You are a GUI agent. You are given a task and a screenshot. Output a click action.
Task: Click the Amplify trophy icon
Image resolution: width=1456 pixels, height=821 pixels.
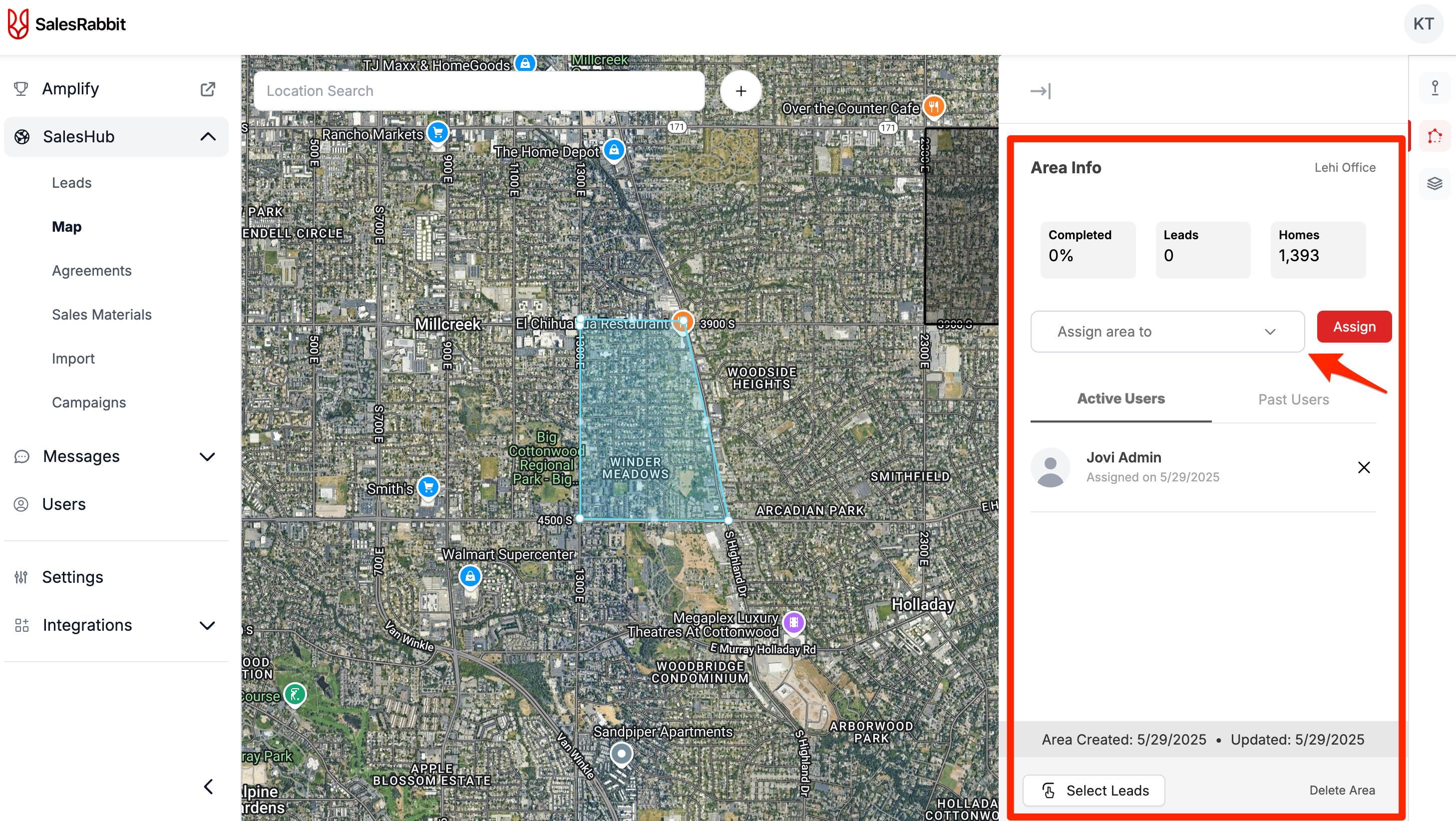21,89
